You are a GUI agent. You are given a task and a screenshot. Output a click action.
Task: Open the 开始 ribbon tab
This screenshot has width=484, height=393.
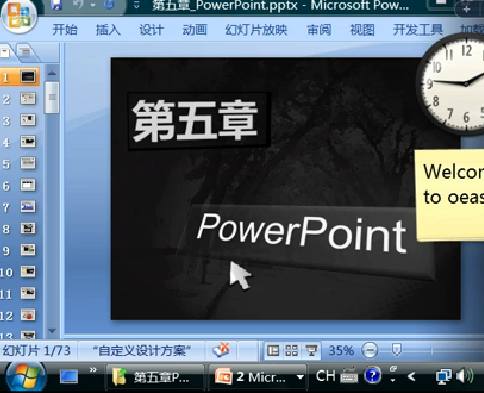click(x=65, y=30)
